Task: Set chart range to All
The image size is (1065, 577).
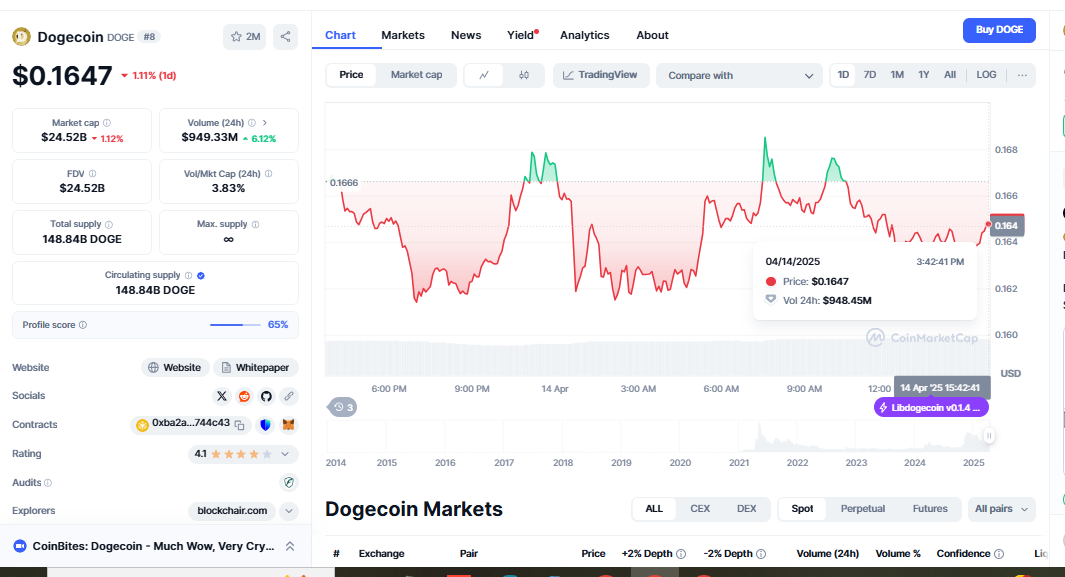Action: coord(950,75)
